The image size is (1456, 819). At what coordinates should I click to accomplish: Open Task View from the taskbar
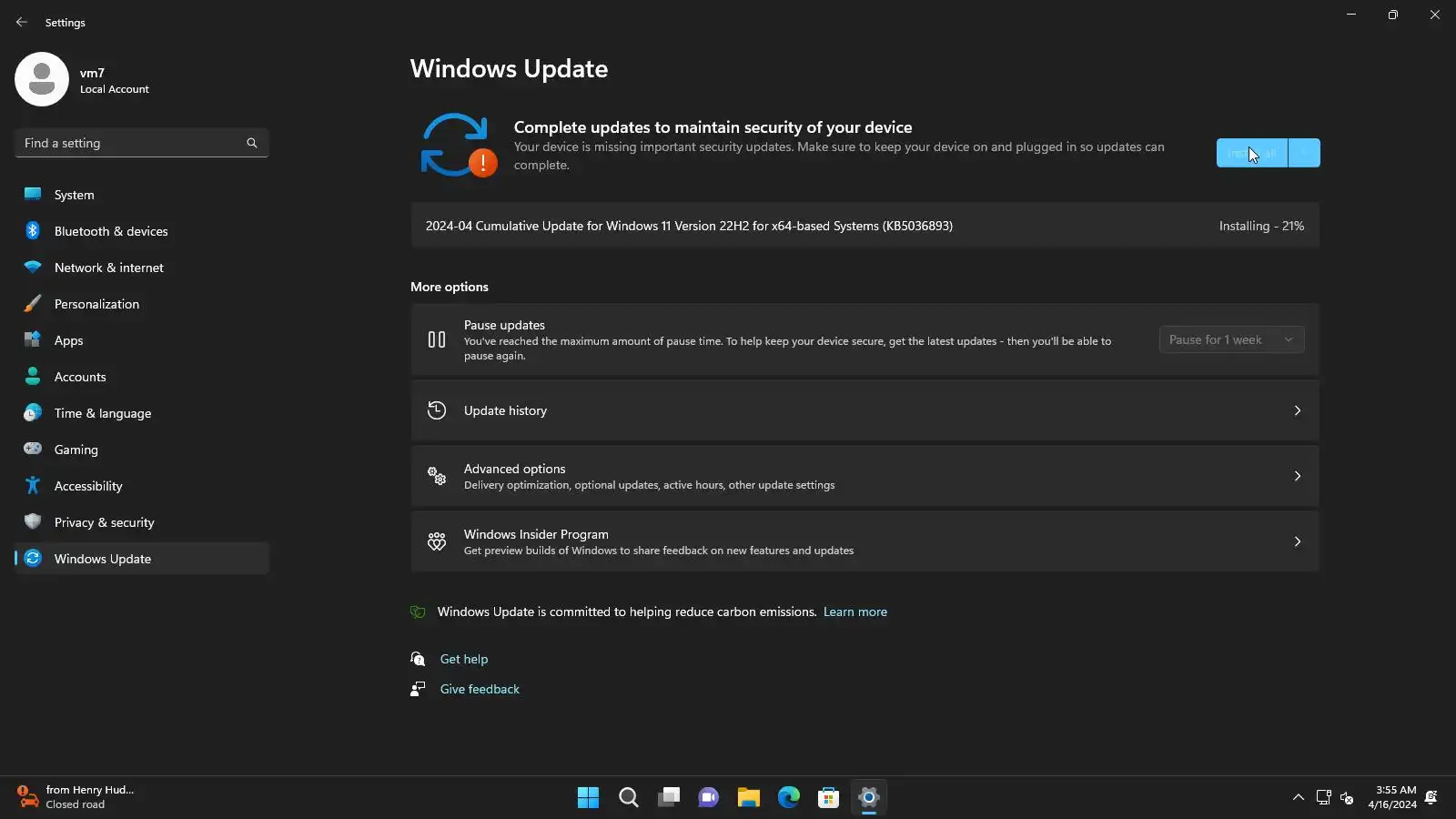(x=669, y=798)
